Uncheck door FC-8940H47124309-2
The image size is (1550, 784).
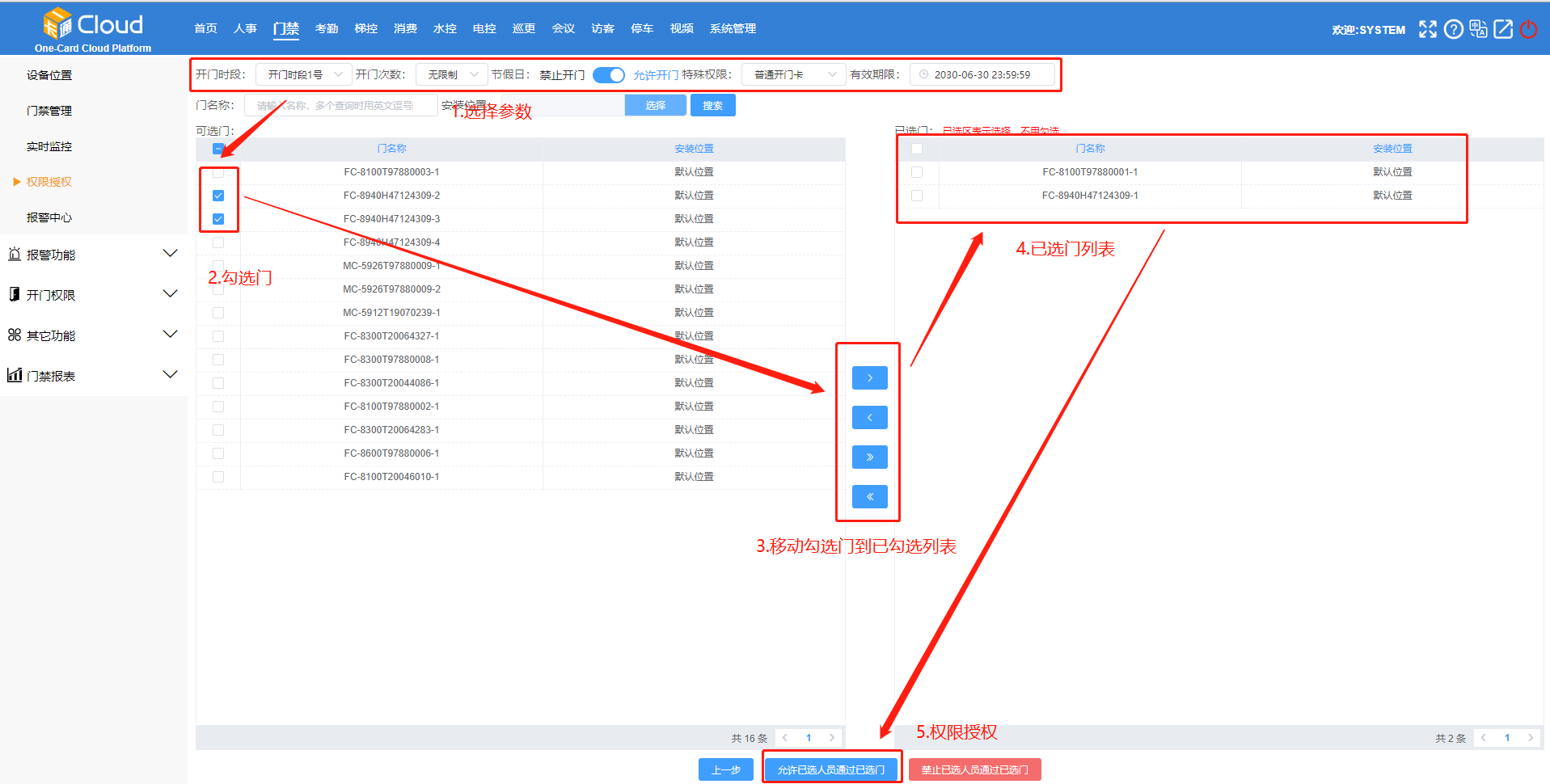[x=218, y=196]
